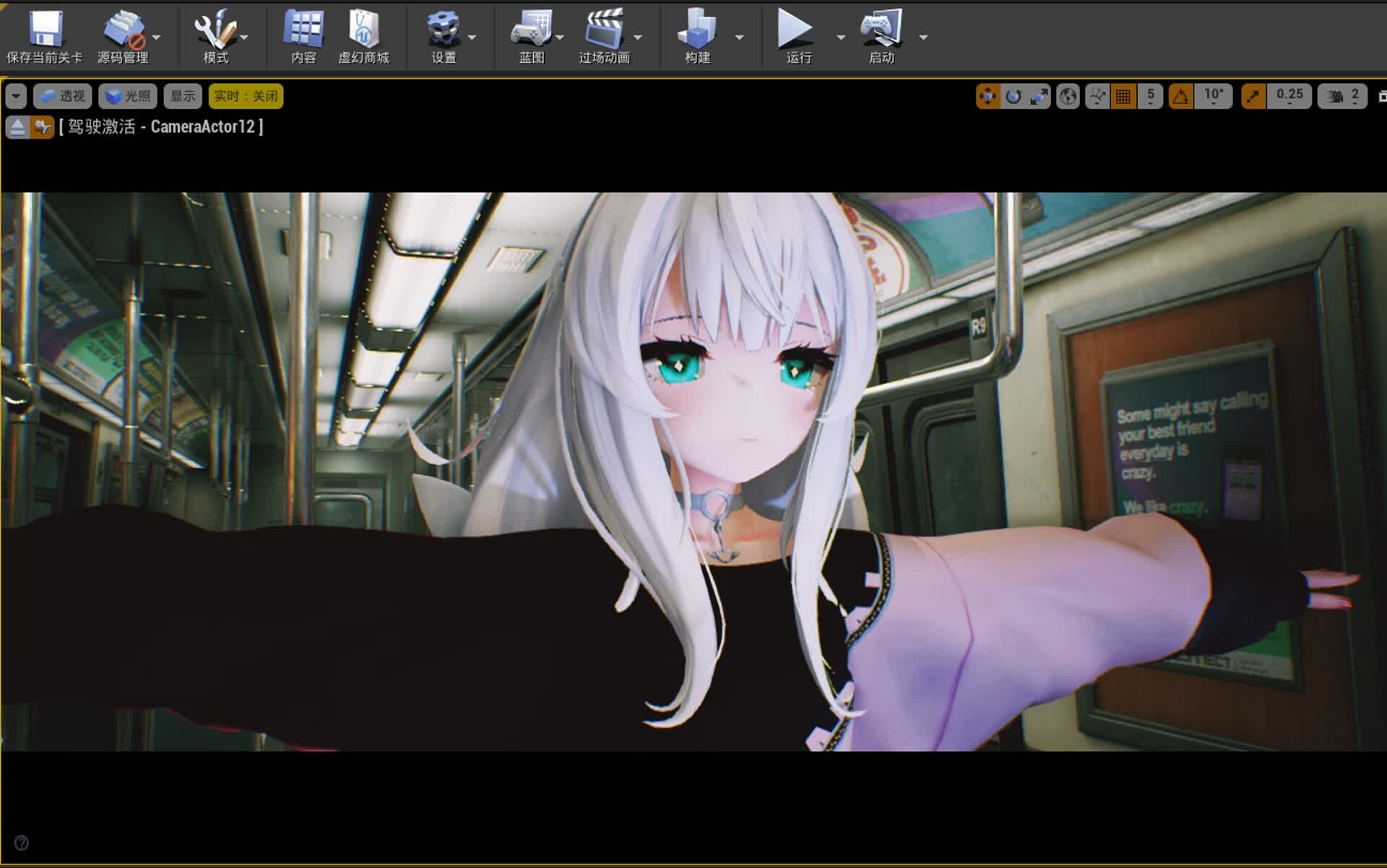The image size is (1387, 868).
Task: Click the Build icon
Action: (x=696, y=36)
